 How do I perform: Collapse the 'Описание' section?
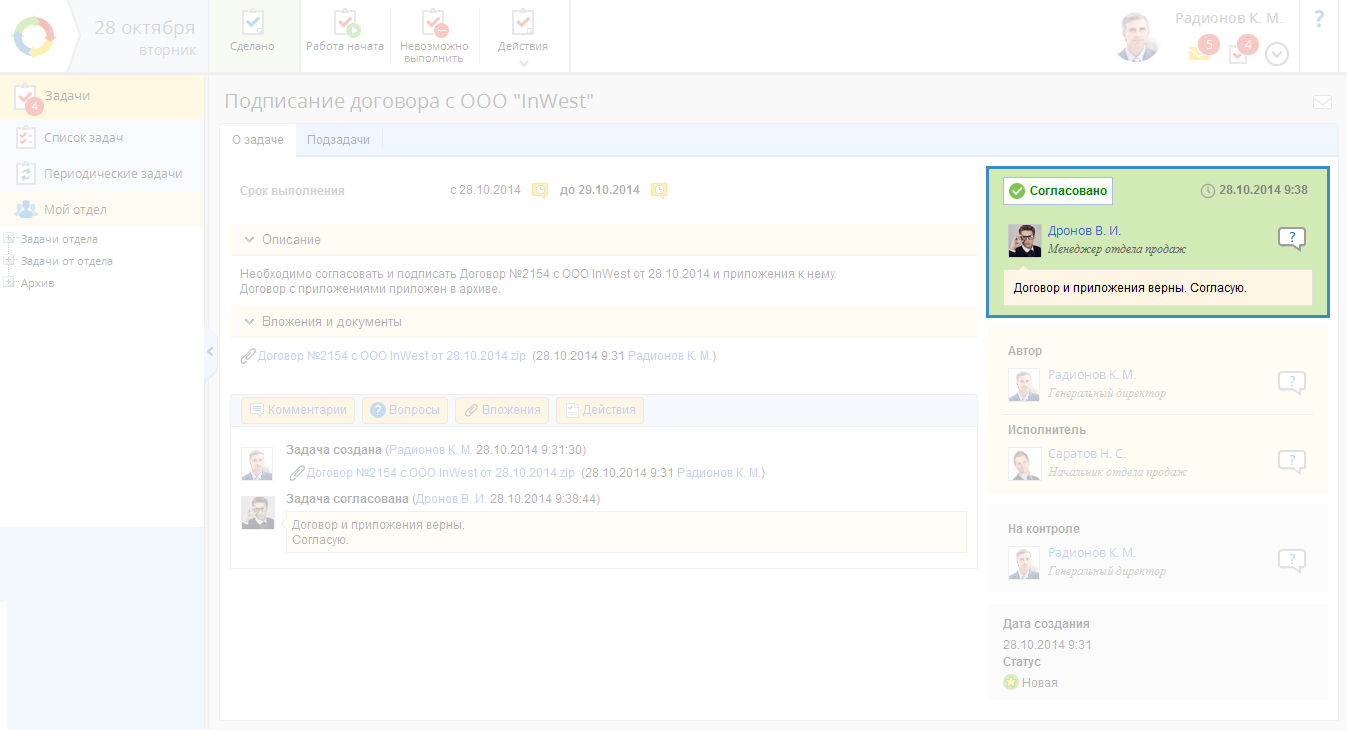[250, 240]
